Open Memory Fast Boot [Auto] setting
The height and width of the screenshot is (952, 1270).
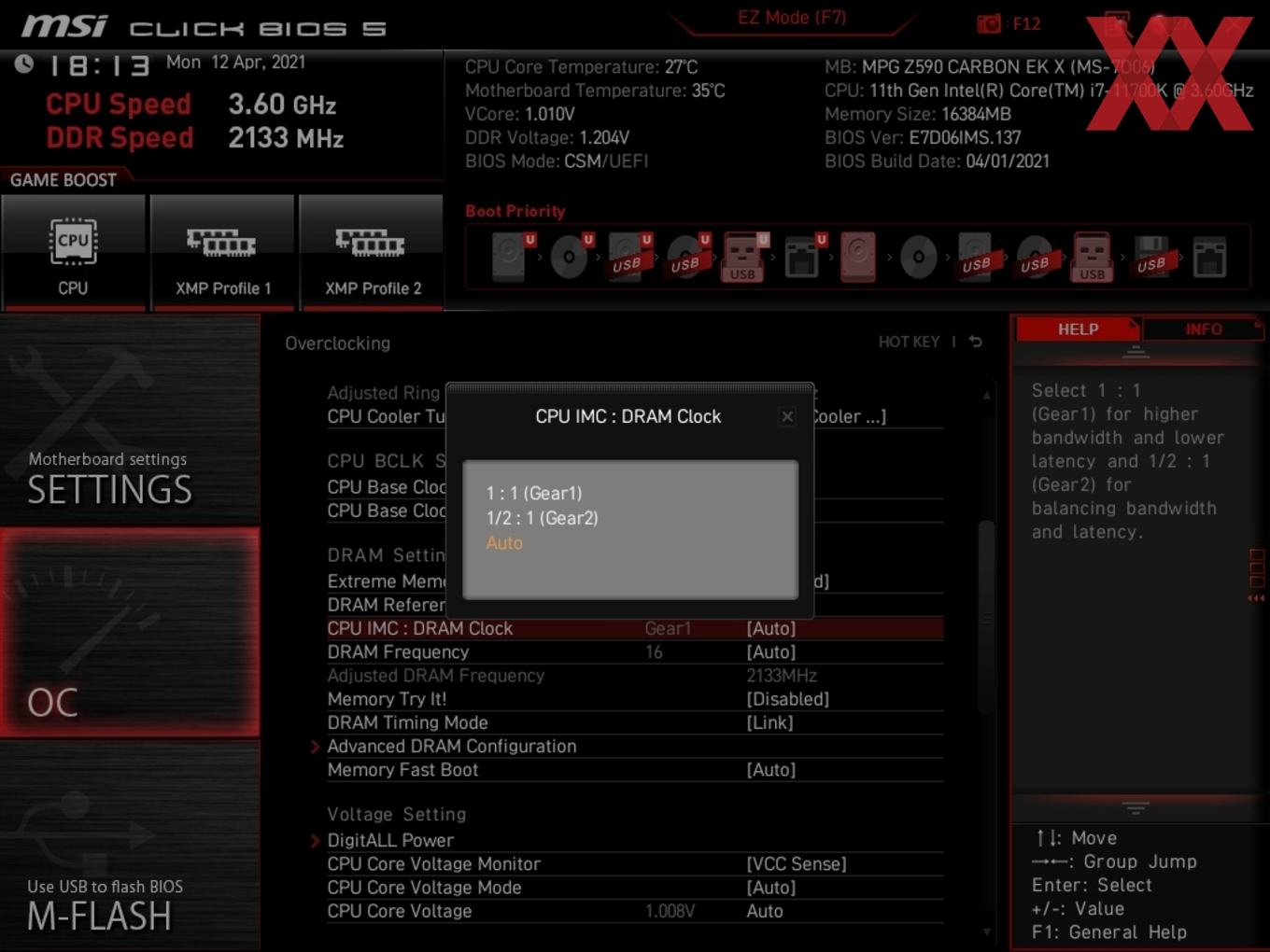(x=770, y=769)
